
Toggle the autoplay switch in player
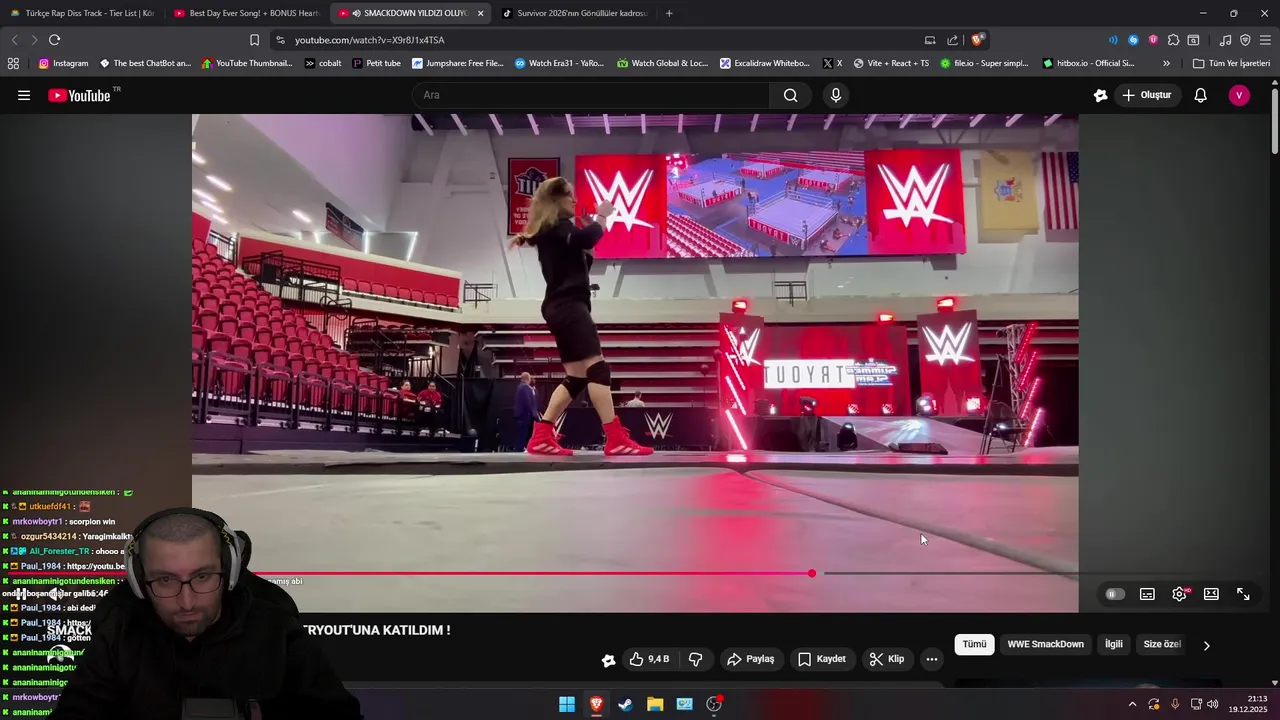click(1114, 594)
